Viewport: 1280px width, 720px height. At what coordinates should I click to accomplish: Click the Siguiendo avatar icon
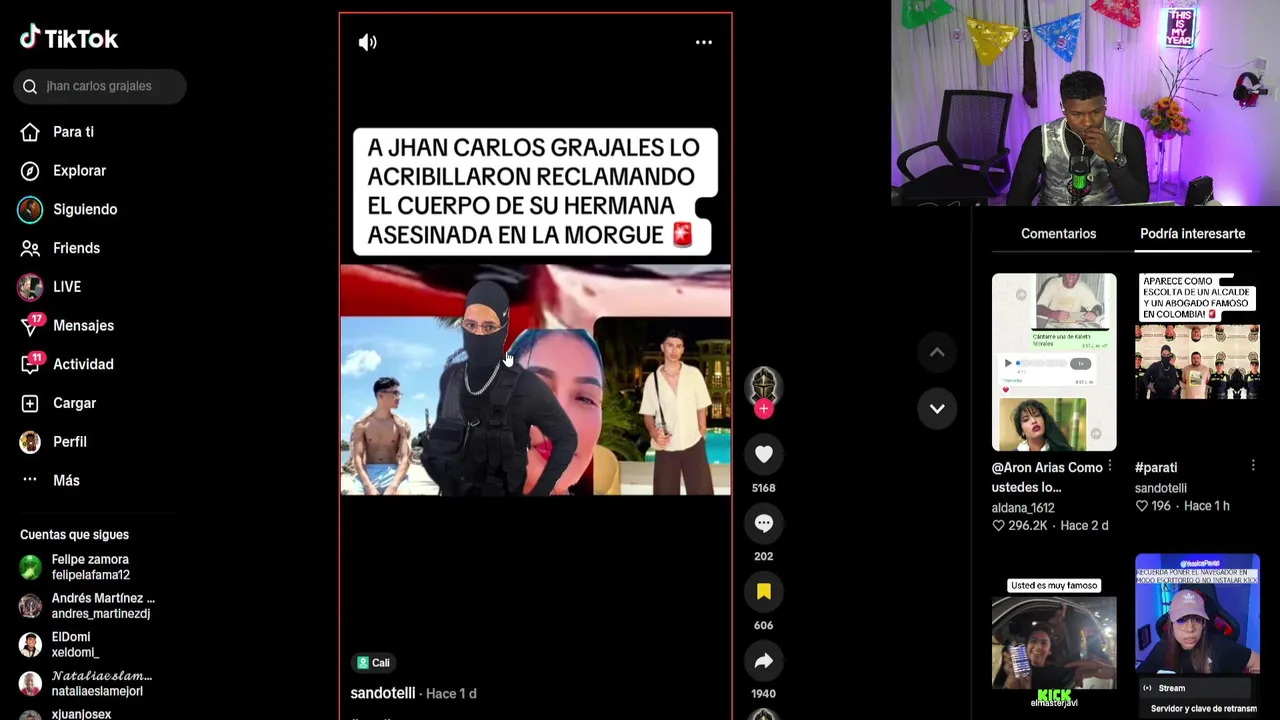pyautogui.click(x=30, y=209)
